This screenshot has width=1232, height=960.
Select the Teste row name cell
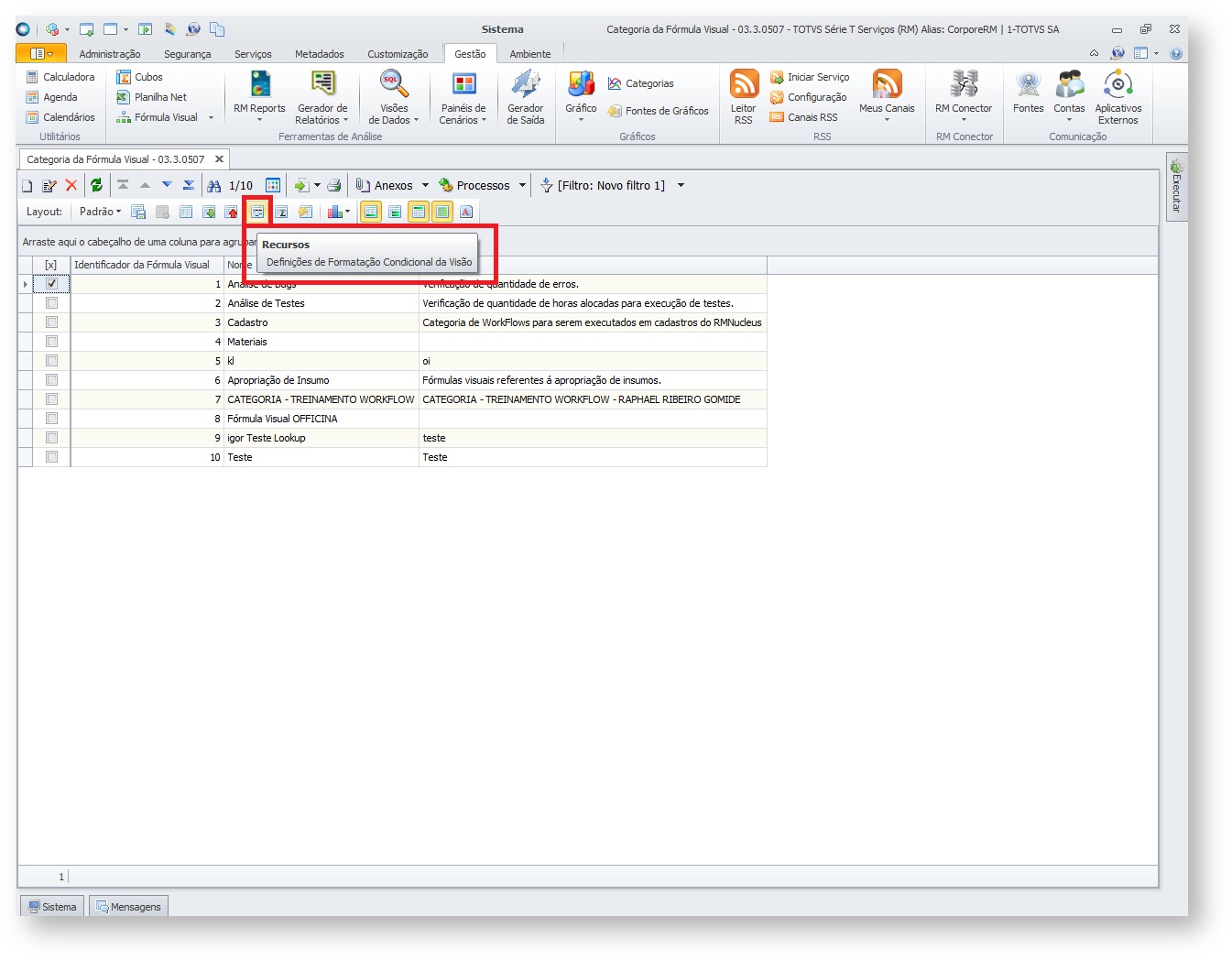tap(321, 457)
